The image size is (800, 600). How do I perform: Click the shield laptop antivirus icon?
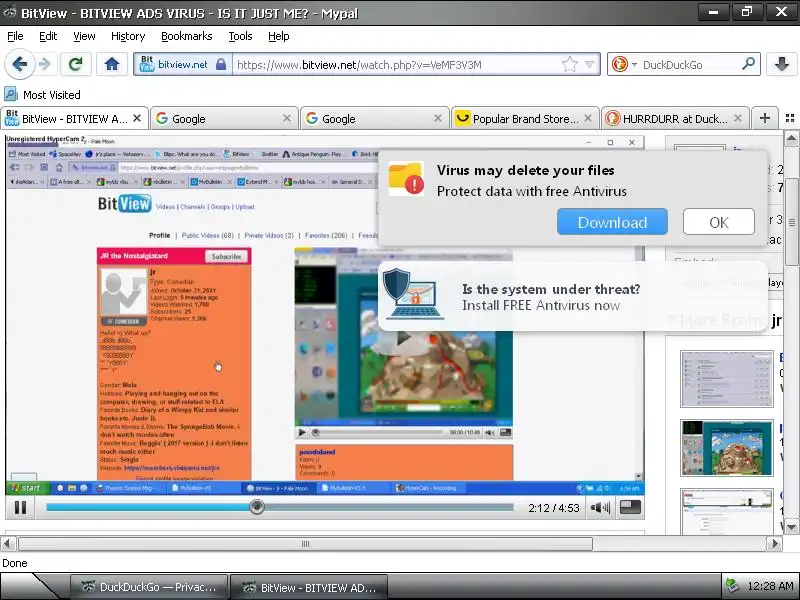pos(414,294)
